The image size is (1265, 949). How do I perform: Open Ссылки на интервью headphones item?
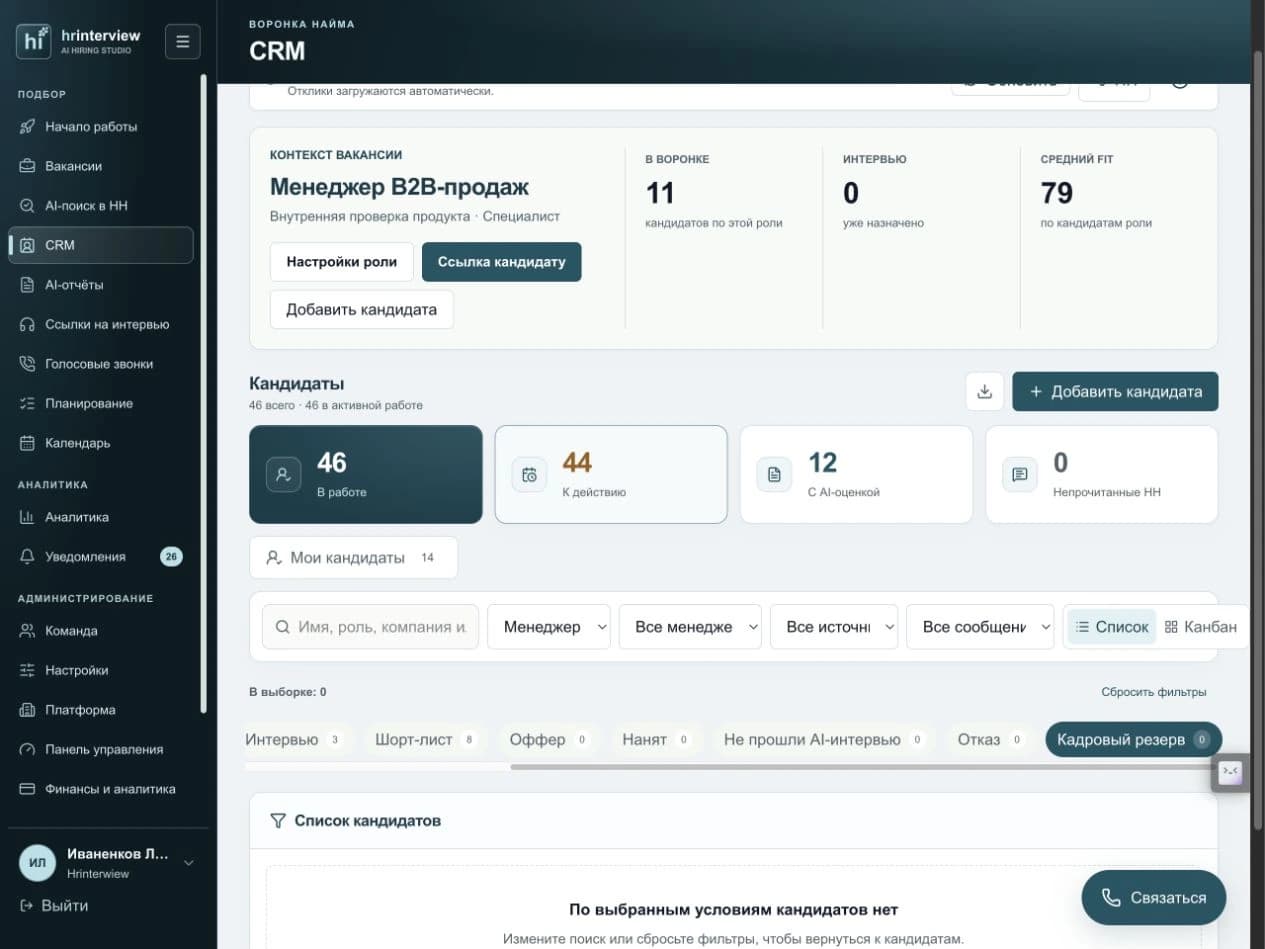(100, 324)
